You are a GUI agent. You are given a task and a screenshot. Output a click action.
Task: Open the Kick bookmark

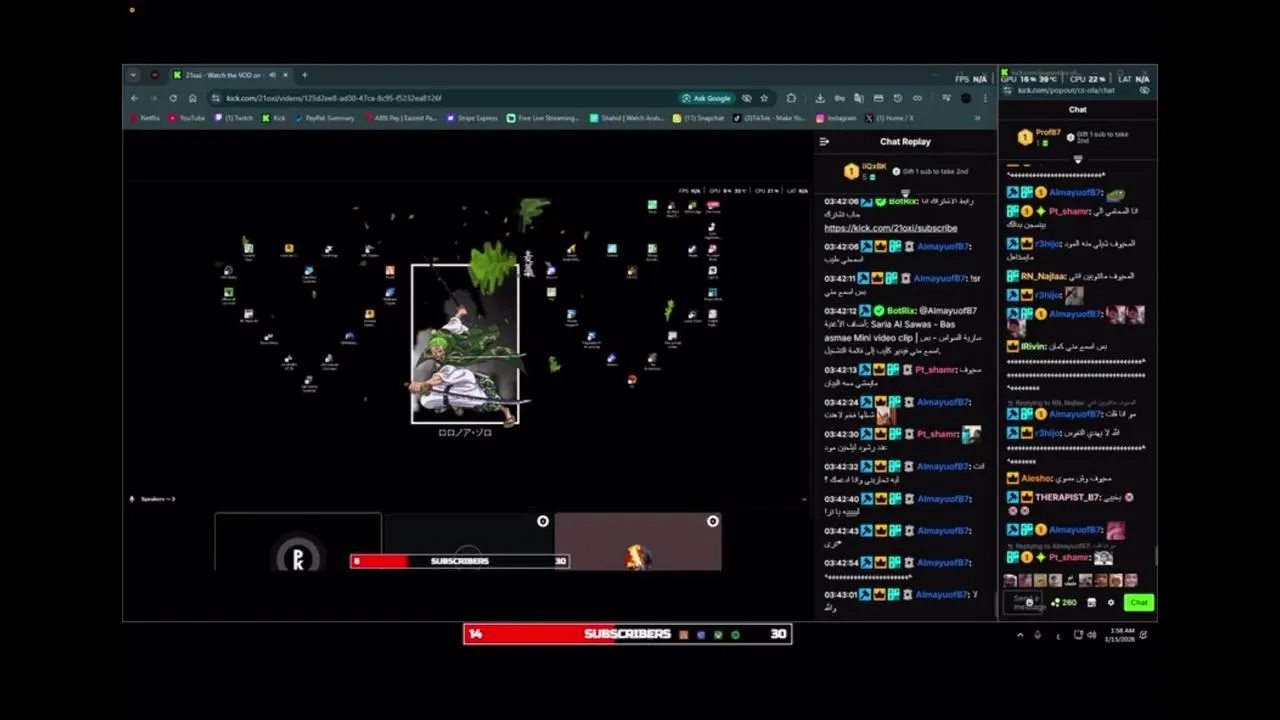coord(274,118)
